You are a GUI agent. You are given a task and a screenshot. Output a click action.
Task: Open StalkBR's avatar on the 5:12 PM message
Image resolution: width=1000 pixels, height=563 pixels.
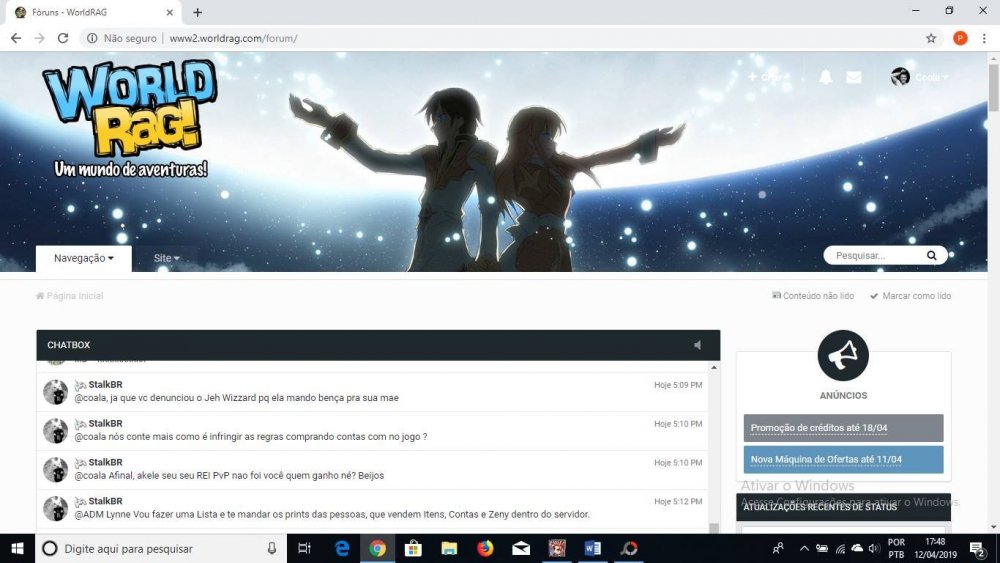(55, 509)
